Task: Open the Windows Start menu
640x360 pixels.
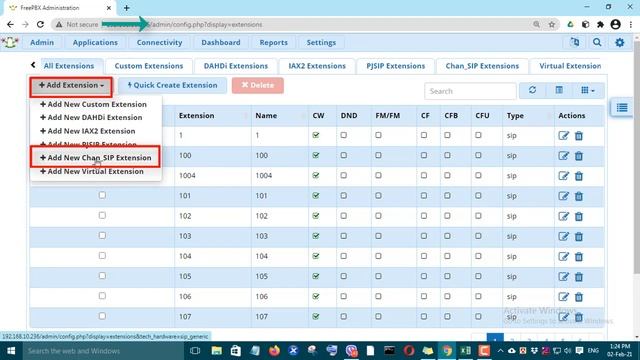Action: coord(11,351)
